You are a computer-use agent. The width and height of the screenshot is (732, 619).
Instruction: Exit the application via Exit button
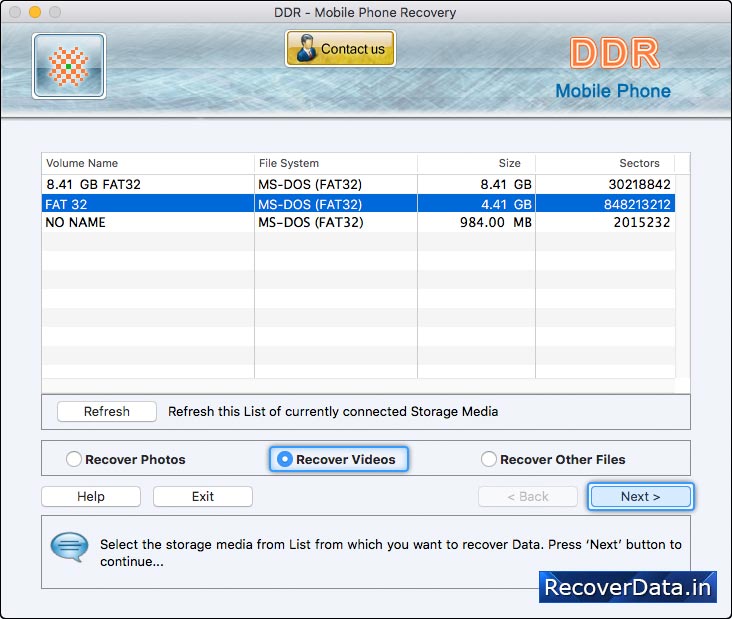pyautogui.click(x=203, y=496)
